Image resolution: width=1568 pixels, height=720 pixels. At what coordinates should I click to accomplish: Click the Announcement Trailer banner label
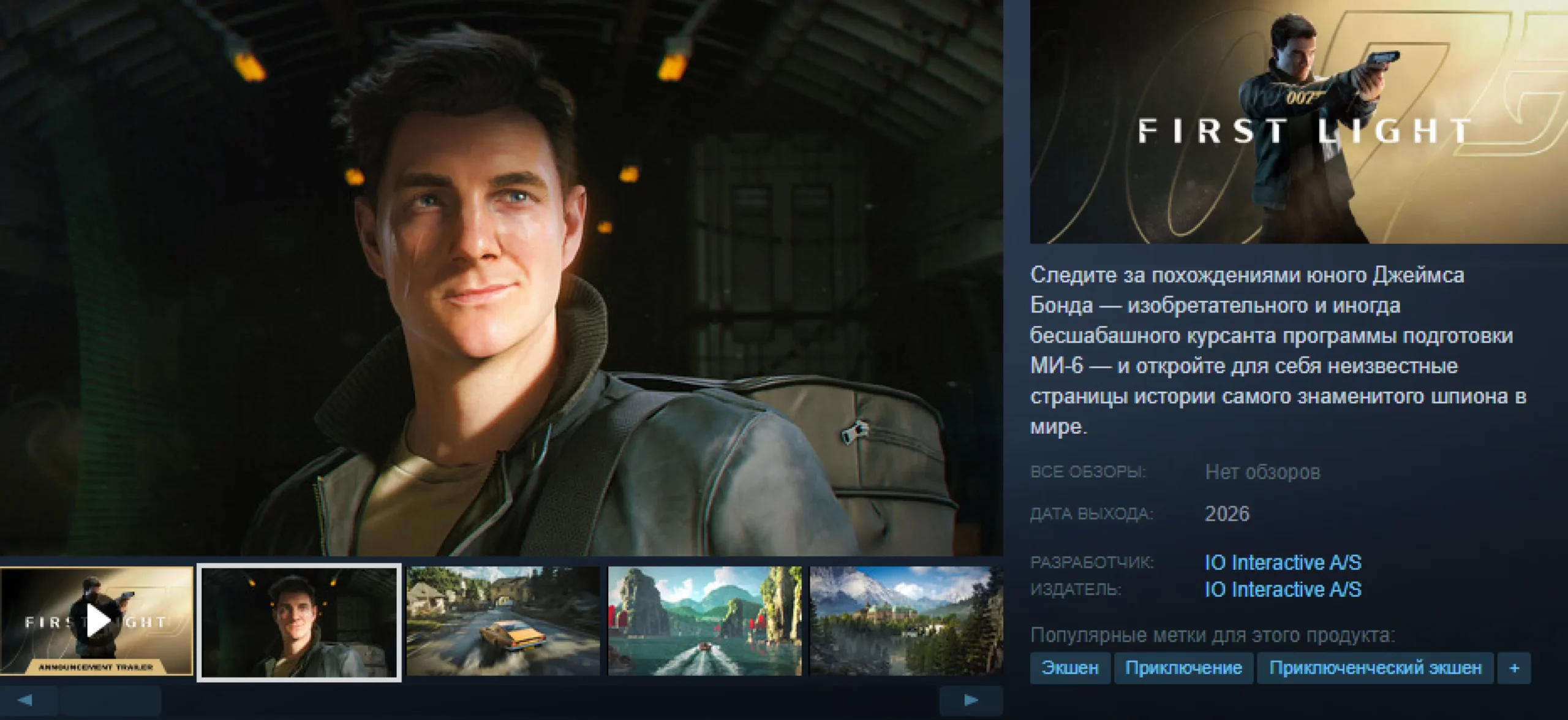(96, 667)
